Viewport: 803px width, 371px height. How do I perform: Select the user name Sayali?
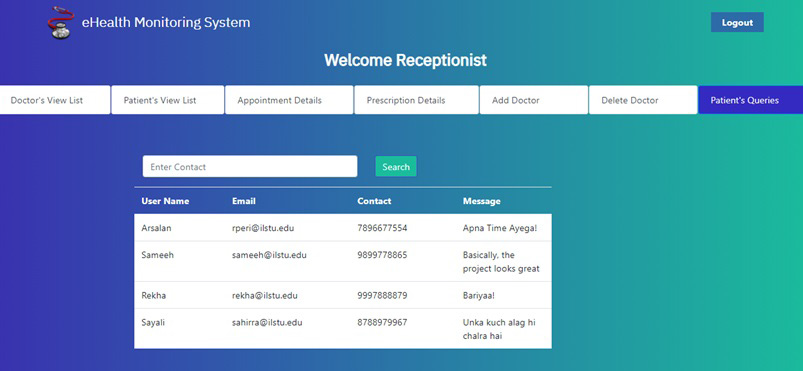(x=153, y=322)
